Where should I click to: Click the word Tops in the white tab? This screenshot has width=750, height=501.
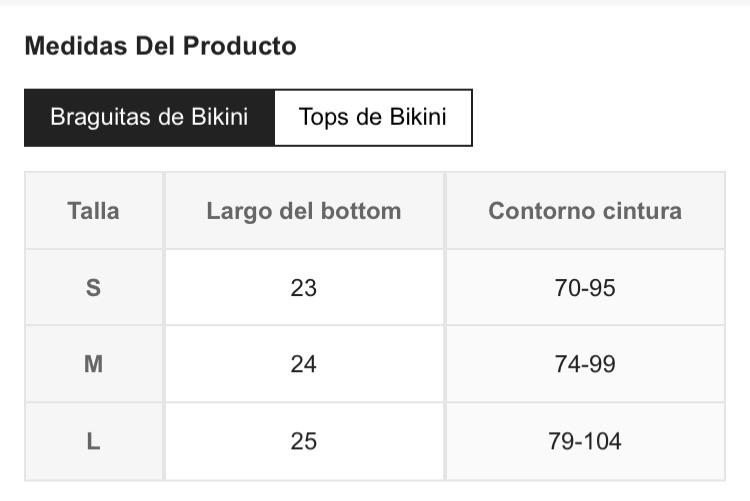324,118
